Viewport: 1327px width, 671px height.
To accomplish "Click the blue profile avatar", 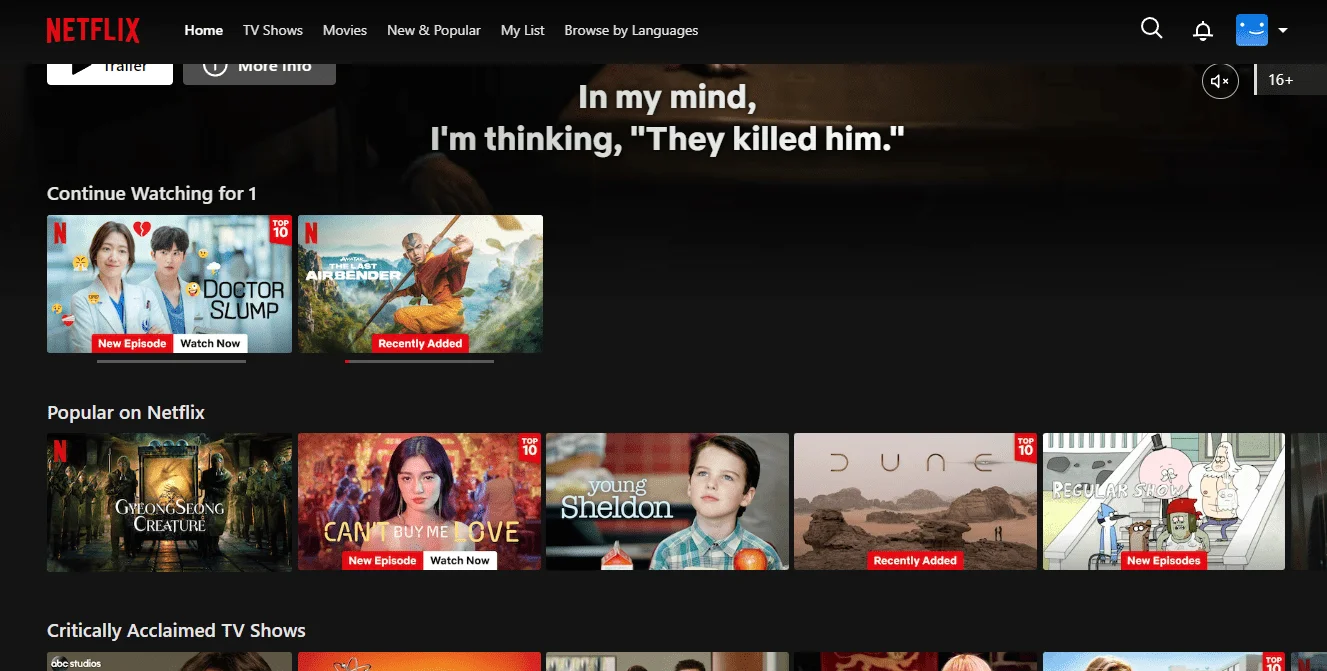I will pos(1252,30).
